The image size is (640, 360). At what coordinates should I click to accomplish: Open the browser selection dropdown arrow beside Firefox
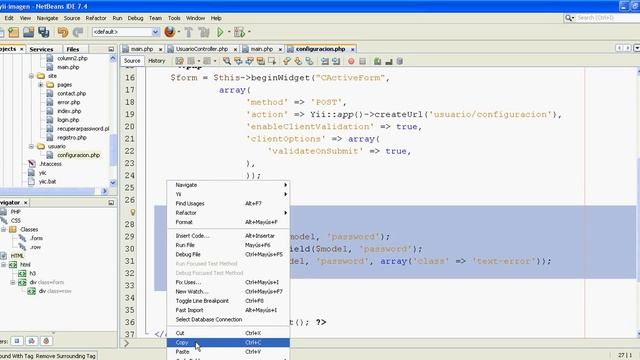(x=179, y=32)
